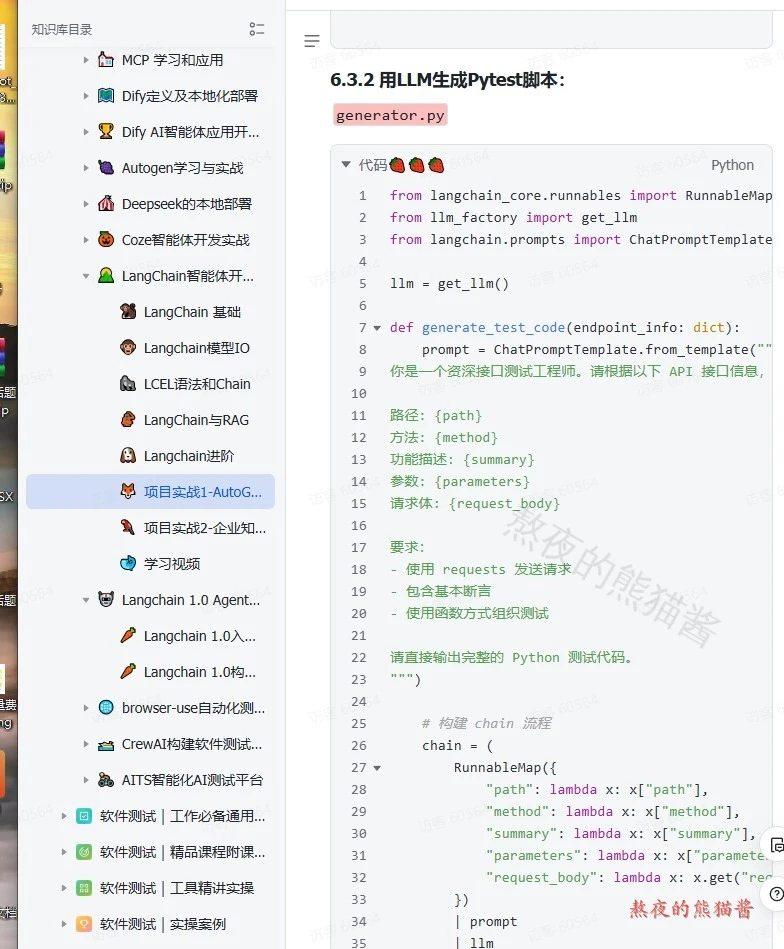Screen dimensions: 784x949
Task: Click the sidebar collapse-all list icon
Action: click(257, 29)
